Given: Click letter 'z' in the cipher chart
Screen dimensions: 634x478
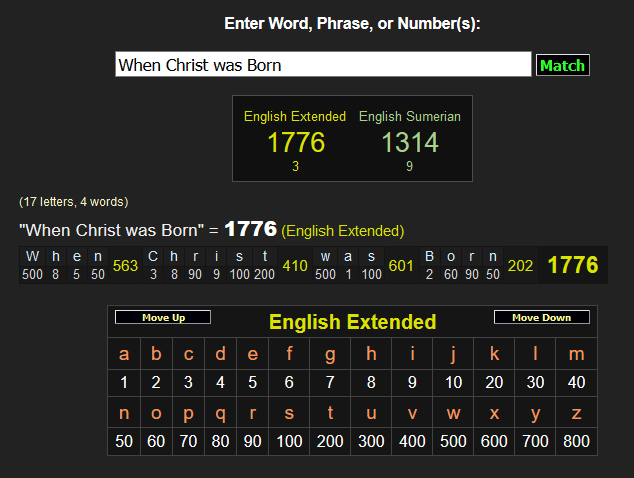Looking at the screenshot, I should 577,412.
